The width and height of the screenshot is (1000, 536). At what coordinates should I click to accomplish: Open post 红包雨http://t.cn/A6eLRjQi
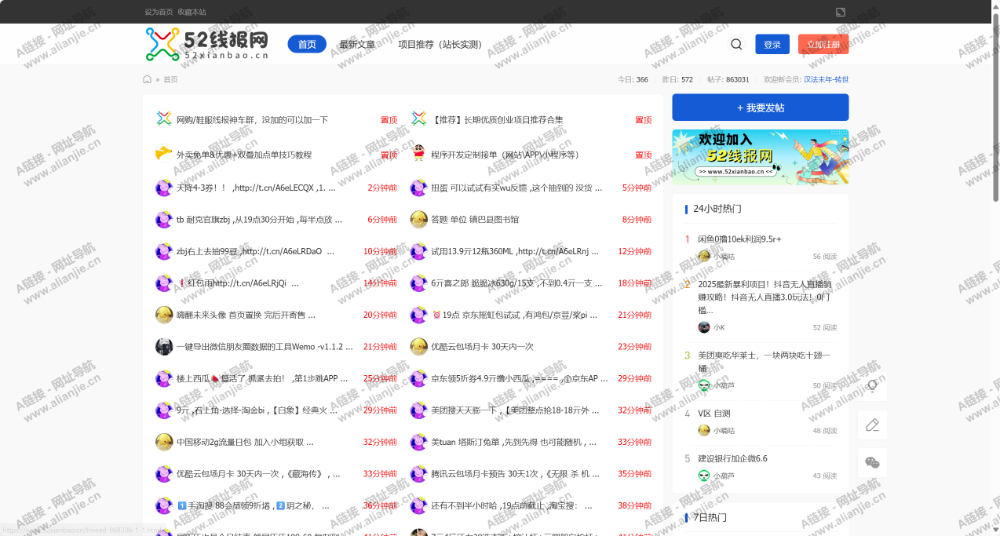point(237,283)
